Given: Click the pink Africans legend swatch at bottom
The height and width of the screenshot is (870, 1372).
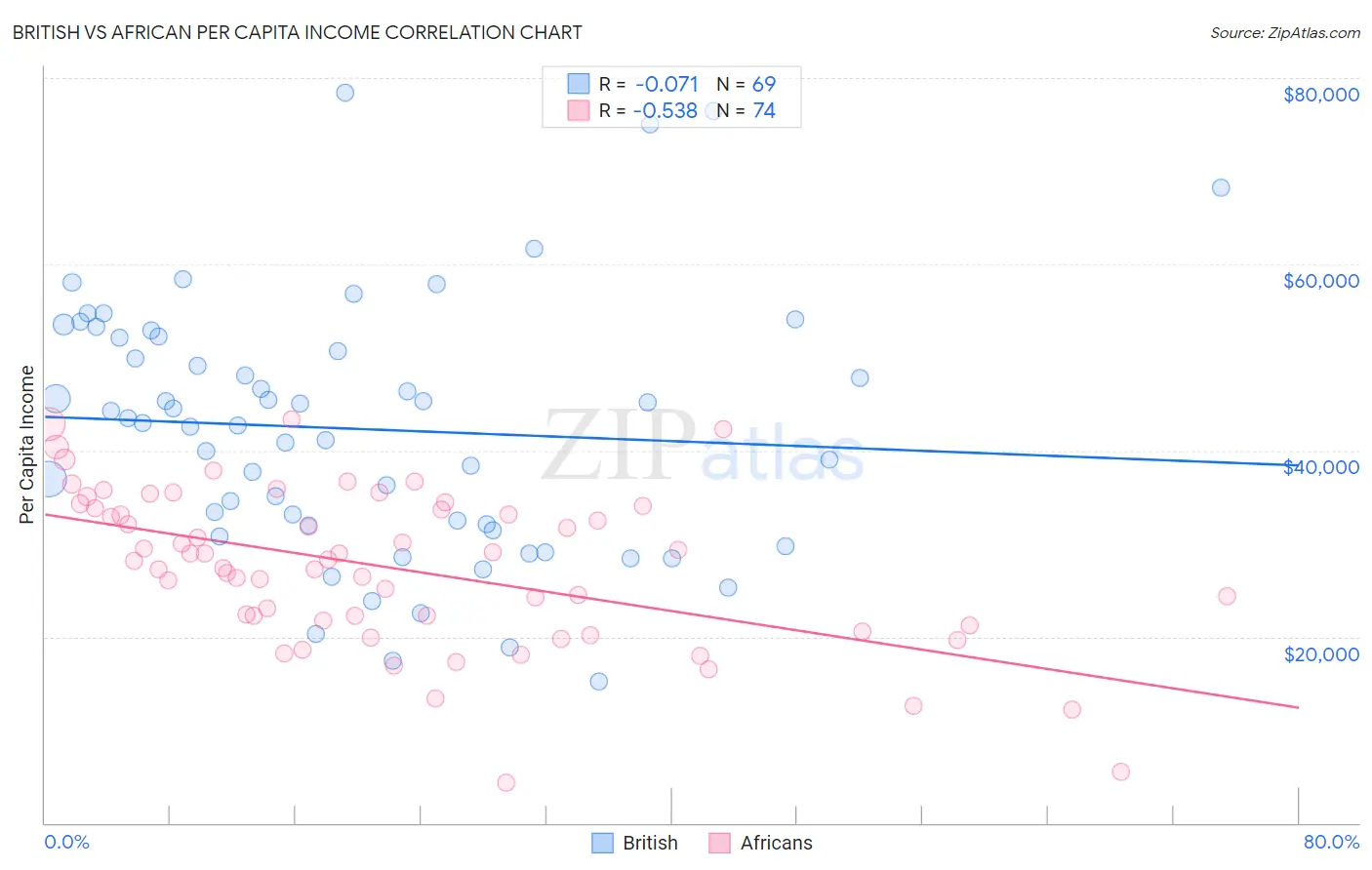Looking at the screenshot, I should tap(720, 843).
